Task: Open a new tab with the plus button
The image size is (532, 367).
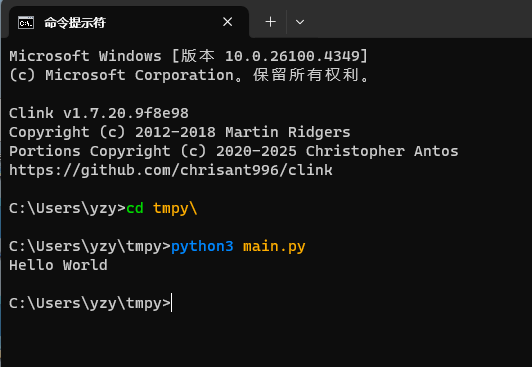Action: tap(270, 22)
